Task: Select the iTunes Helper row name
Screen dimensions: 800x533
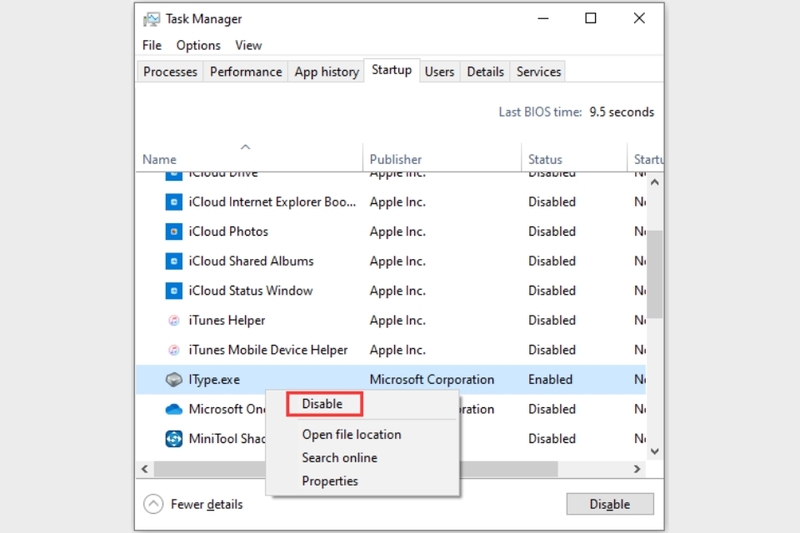Action: click(227, 320)
